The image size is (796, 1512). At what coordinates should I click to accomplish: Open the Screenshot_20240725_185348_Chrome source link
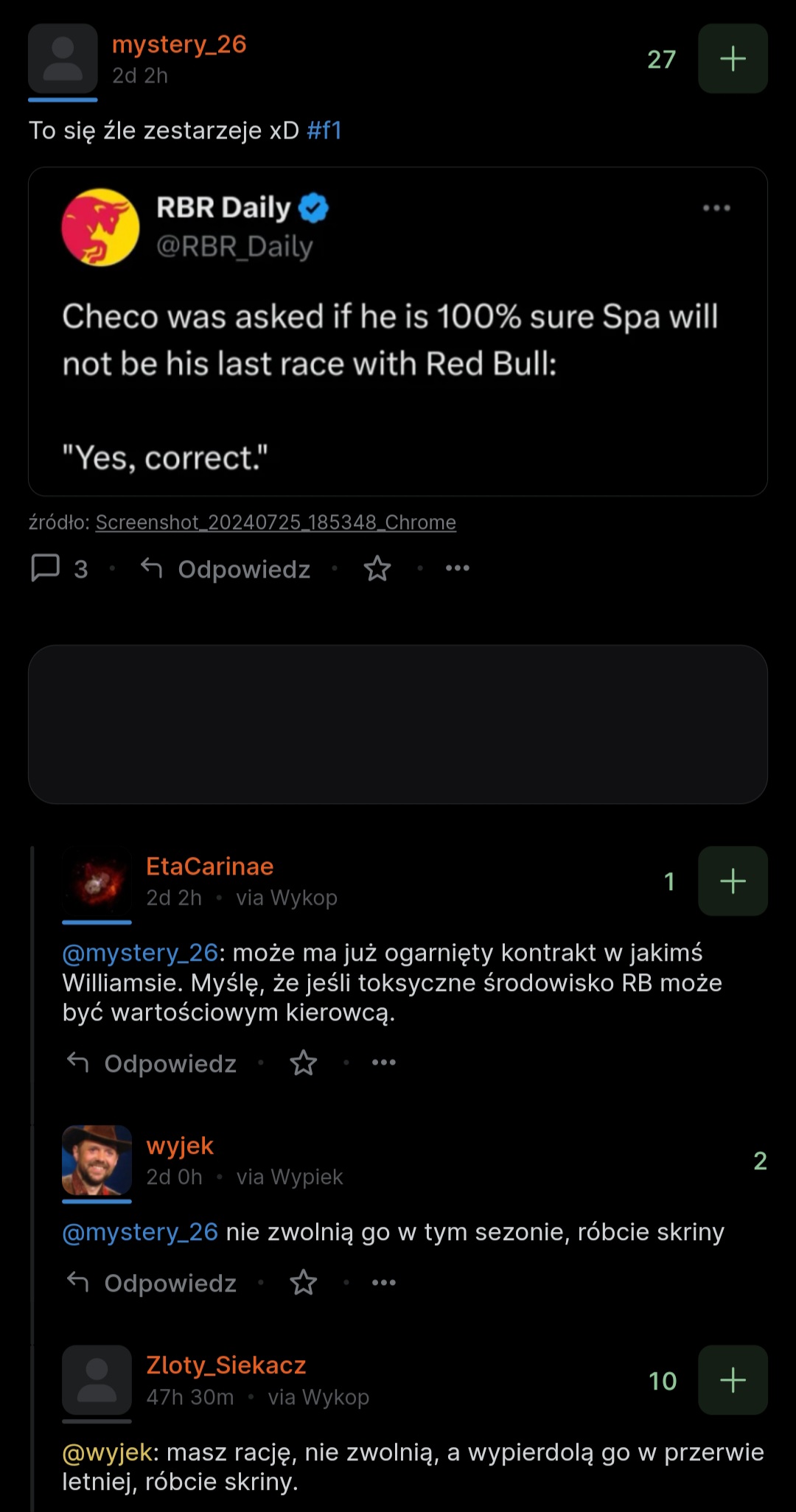[276, 522]
